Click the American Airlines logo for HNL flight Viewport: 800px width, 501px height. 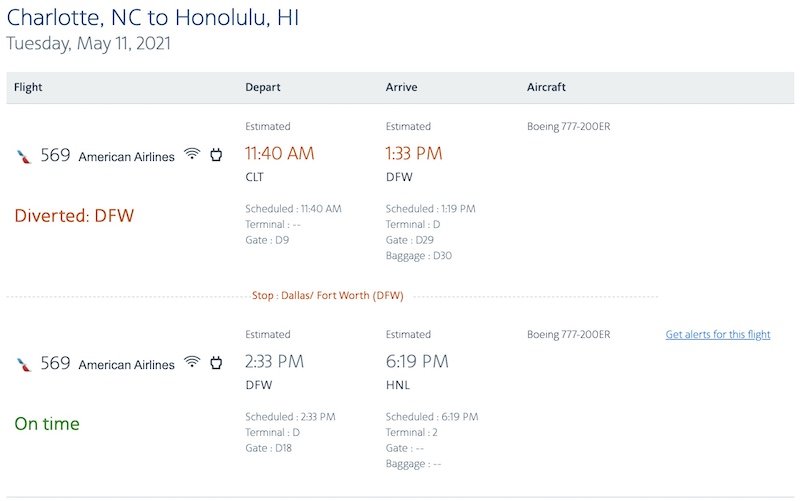coord(23,364)
